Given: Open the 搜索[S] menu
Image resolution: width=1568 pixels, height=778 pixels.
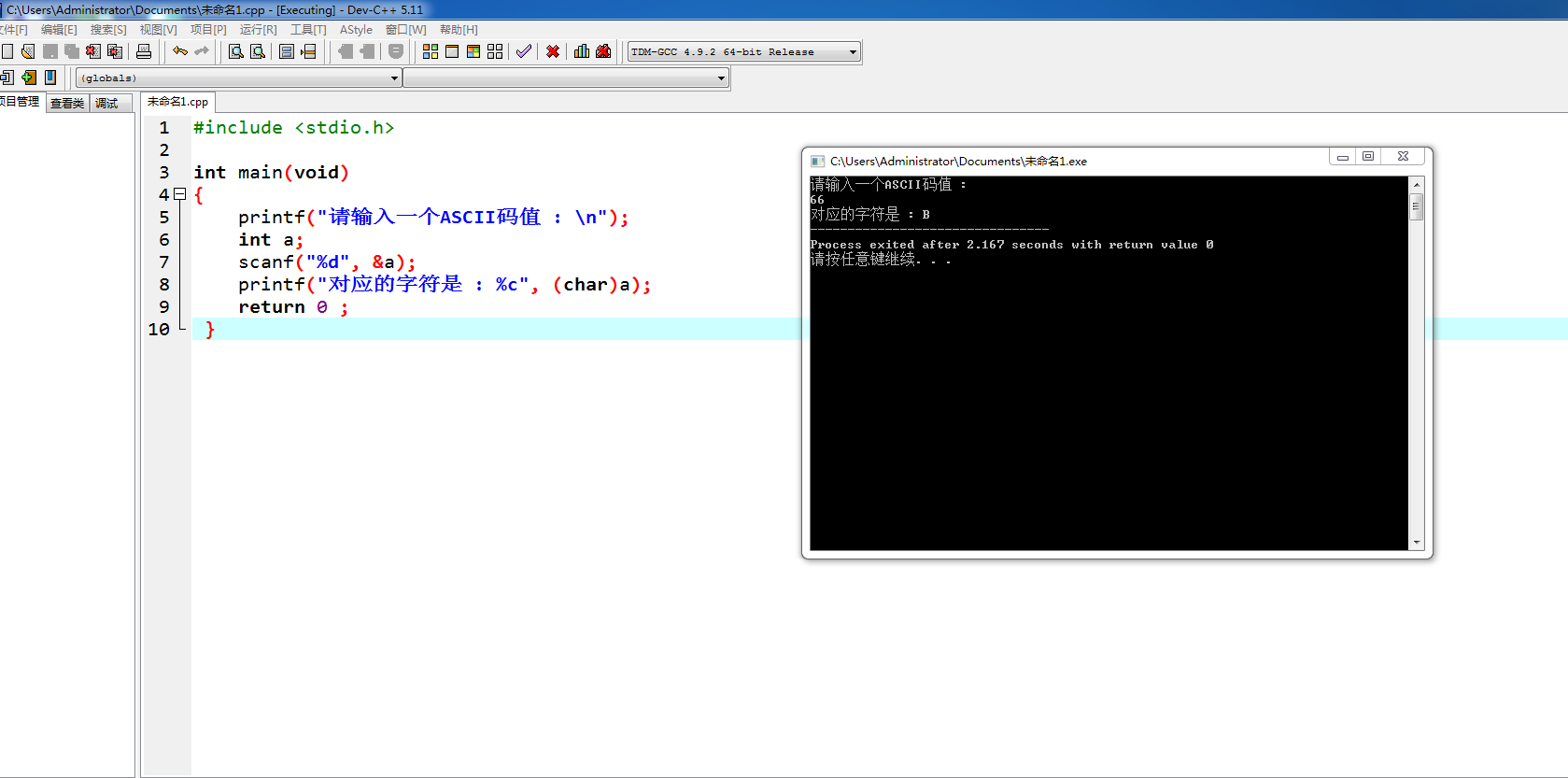Looking at the screenshot, I should (x=108, y=30).
